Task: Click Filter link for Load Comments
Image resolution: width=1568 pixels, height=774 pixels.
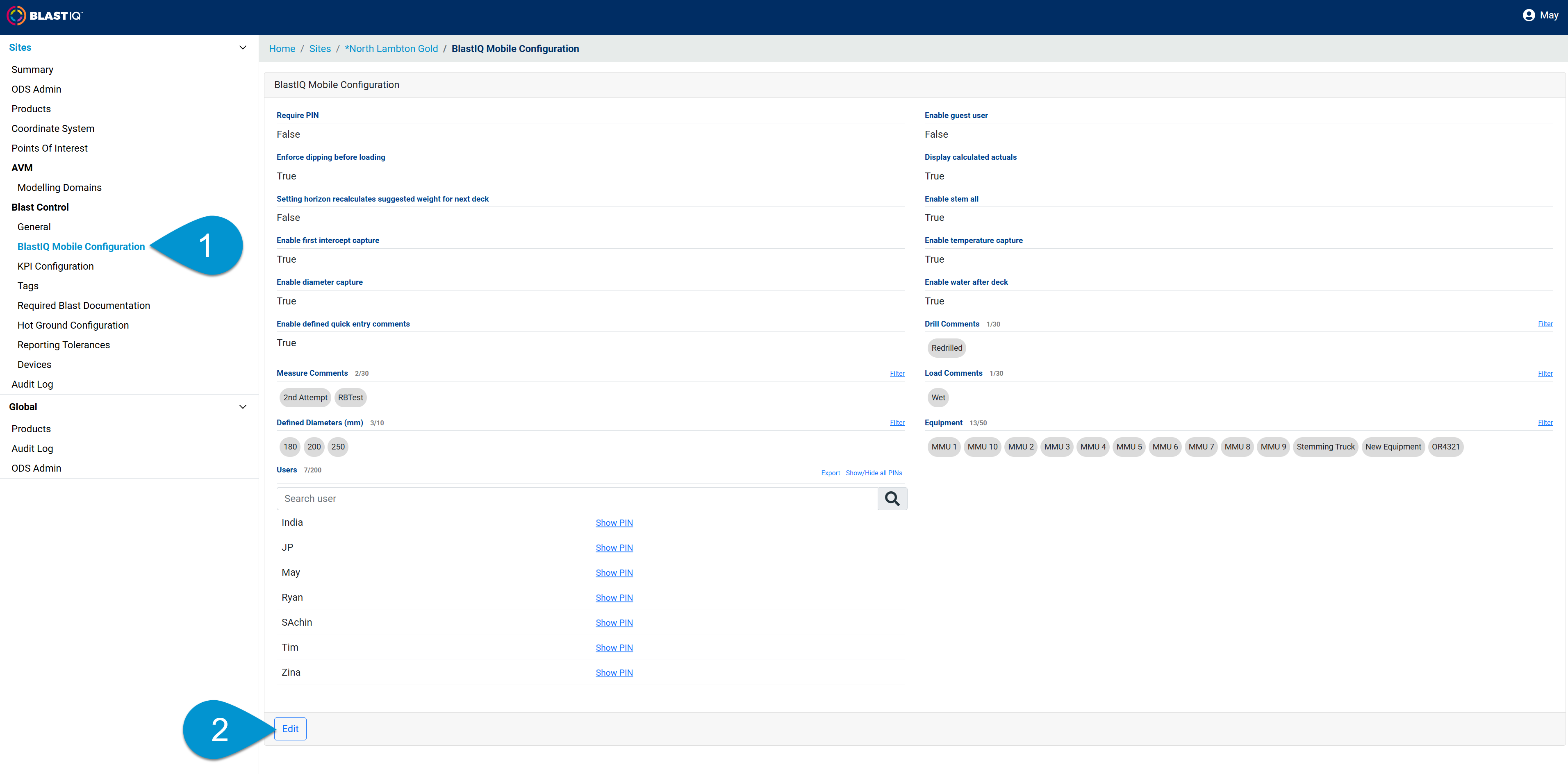Action: [1545, 374]
